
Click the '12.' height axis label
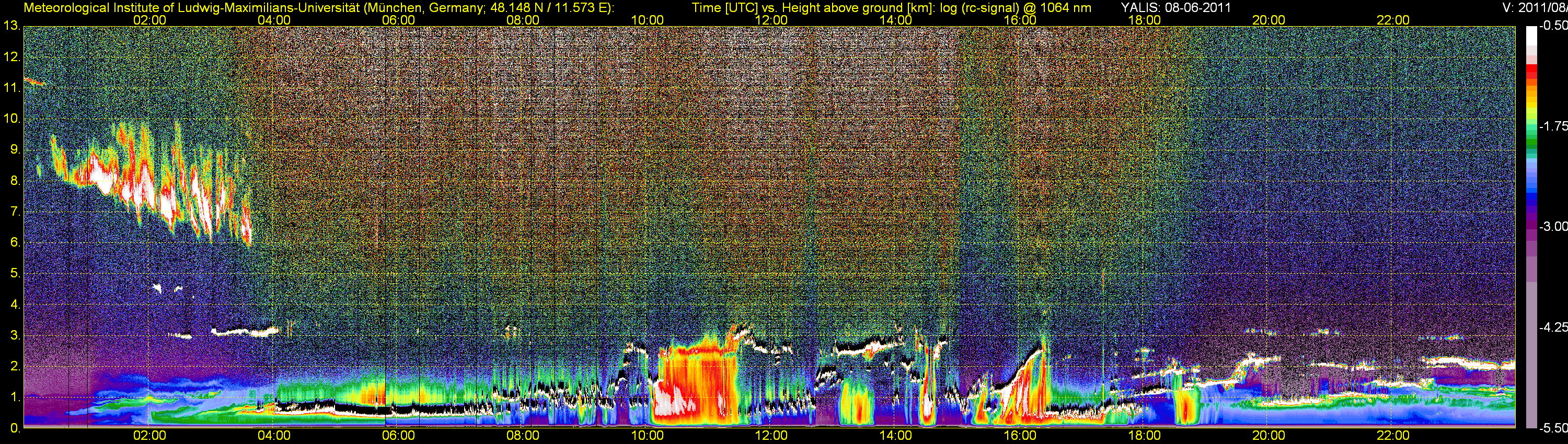click(x=12, y=57)
